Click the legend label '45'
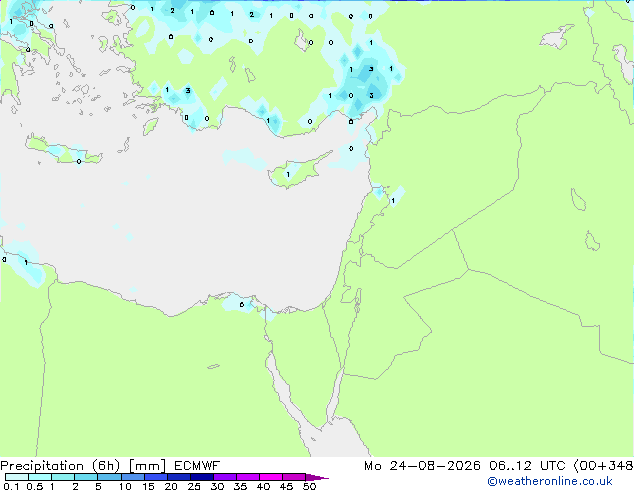Image resolution: width=634 pixels, height=490 pixels. point(286,486)
